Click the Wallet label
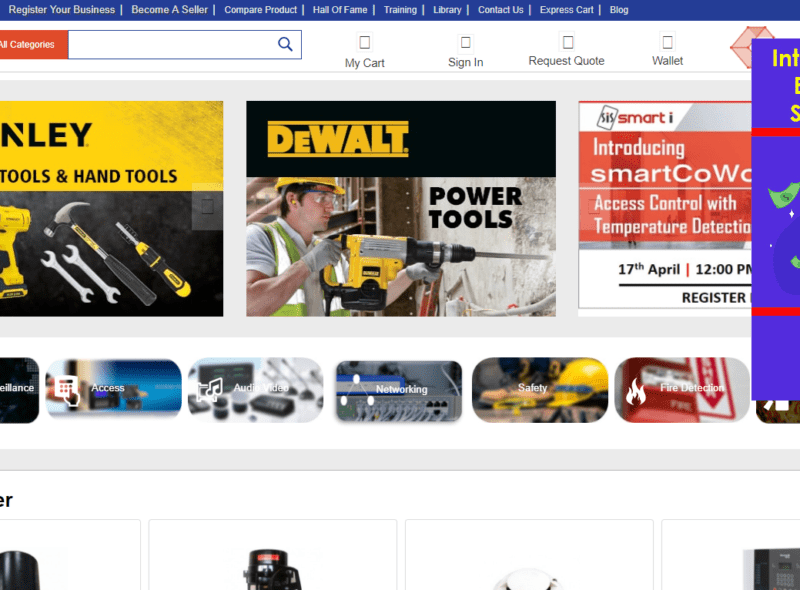 pyautogui.click(x=667, y=61)
